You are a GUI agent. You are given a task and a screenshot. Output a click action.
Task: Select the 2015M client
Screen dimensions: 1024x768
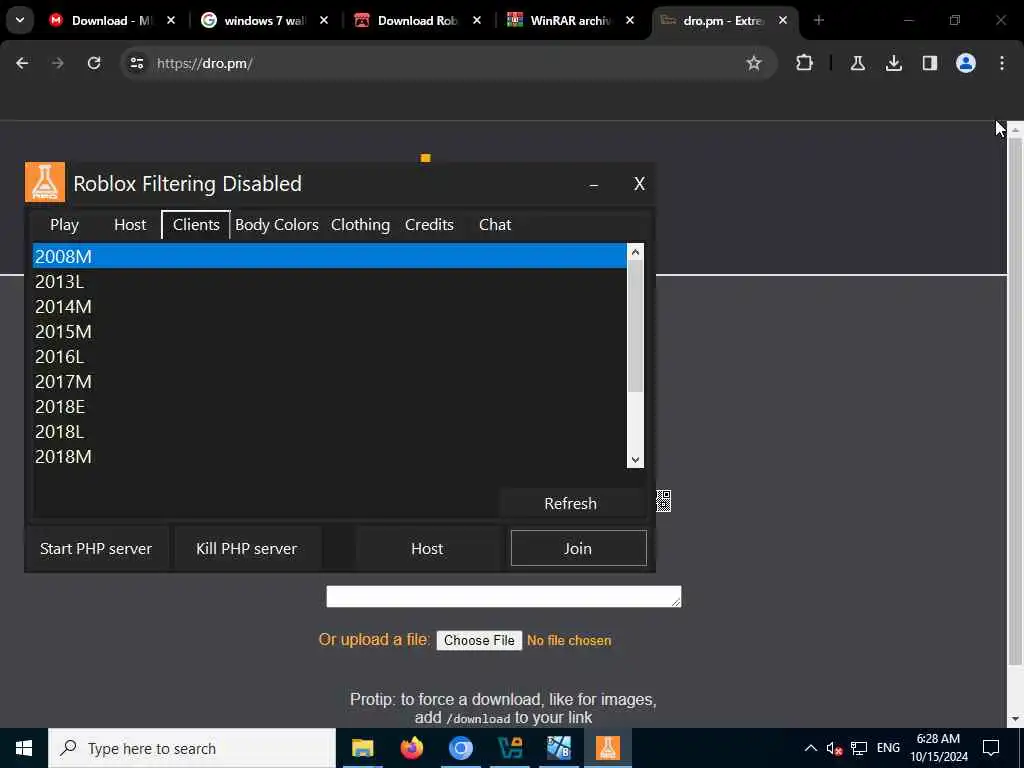pyautogui.click(x=330, y=331)
